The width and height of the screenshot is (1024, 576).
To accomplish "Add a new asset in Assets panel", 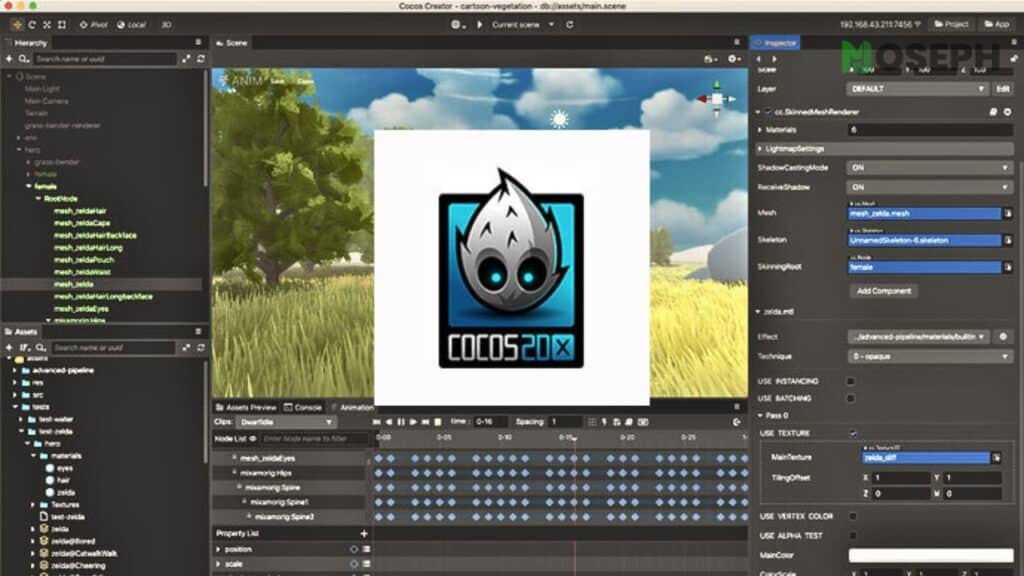I will click(x=9, y=347).
